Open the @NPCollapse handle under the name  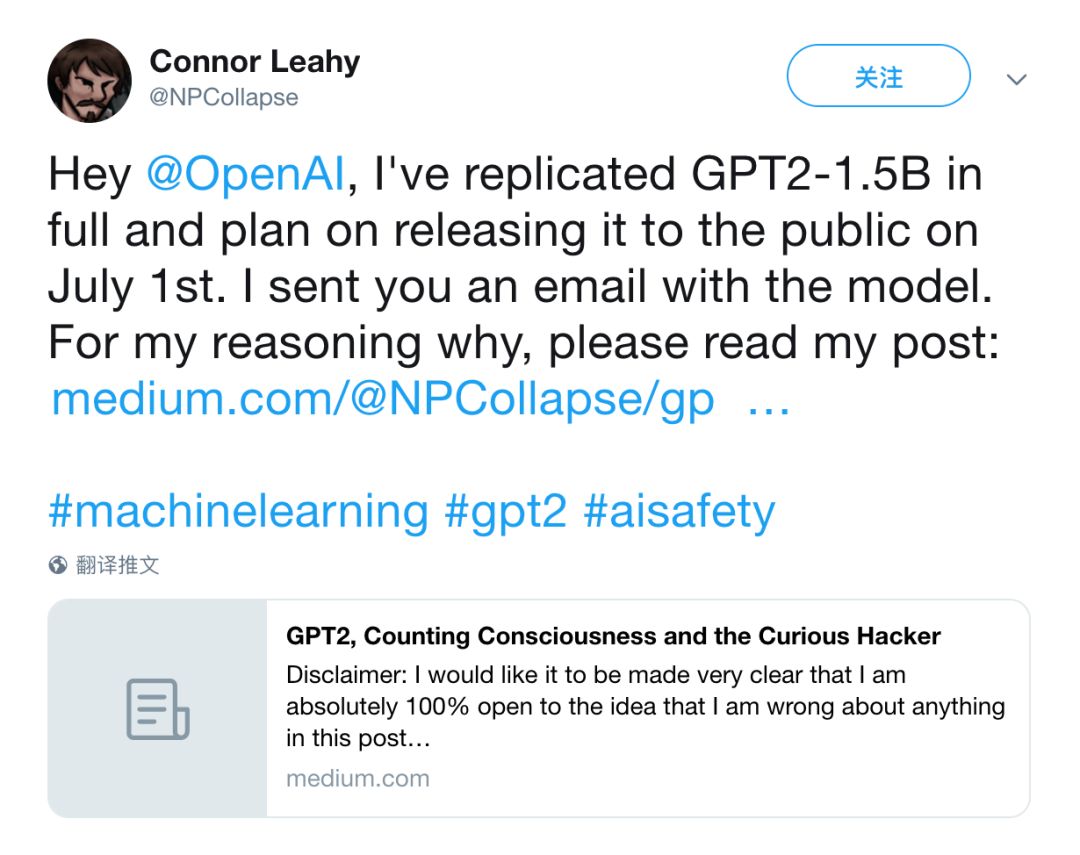(224, 98)
